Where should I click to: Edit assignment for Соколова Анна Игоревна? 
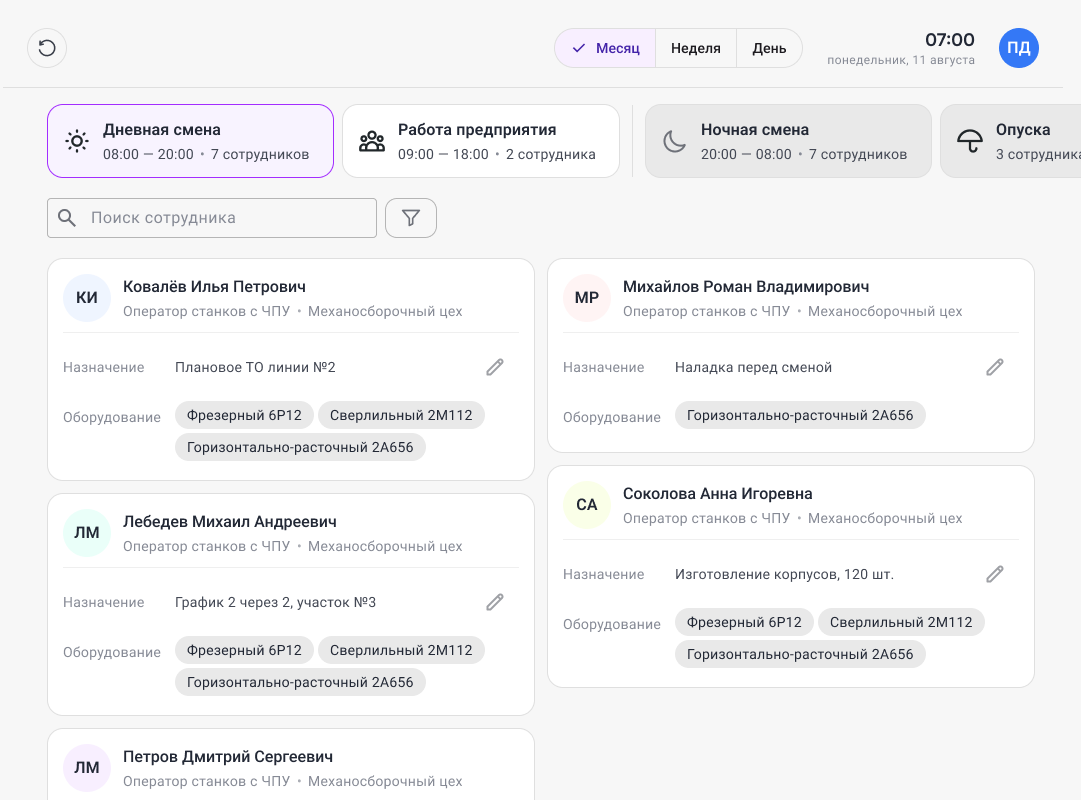point(995,574)
